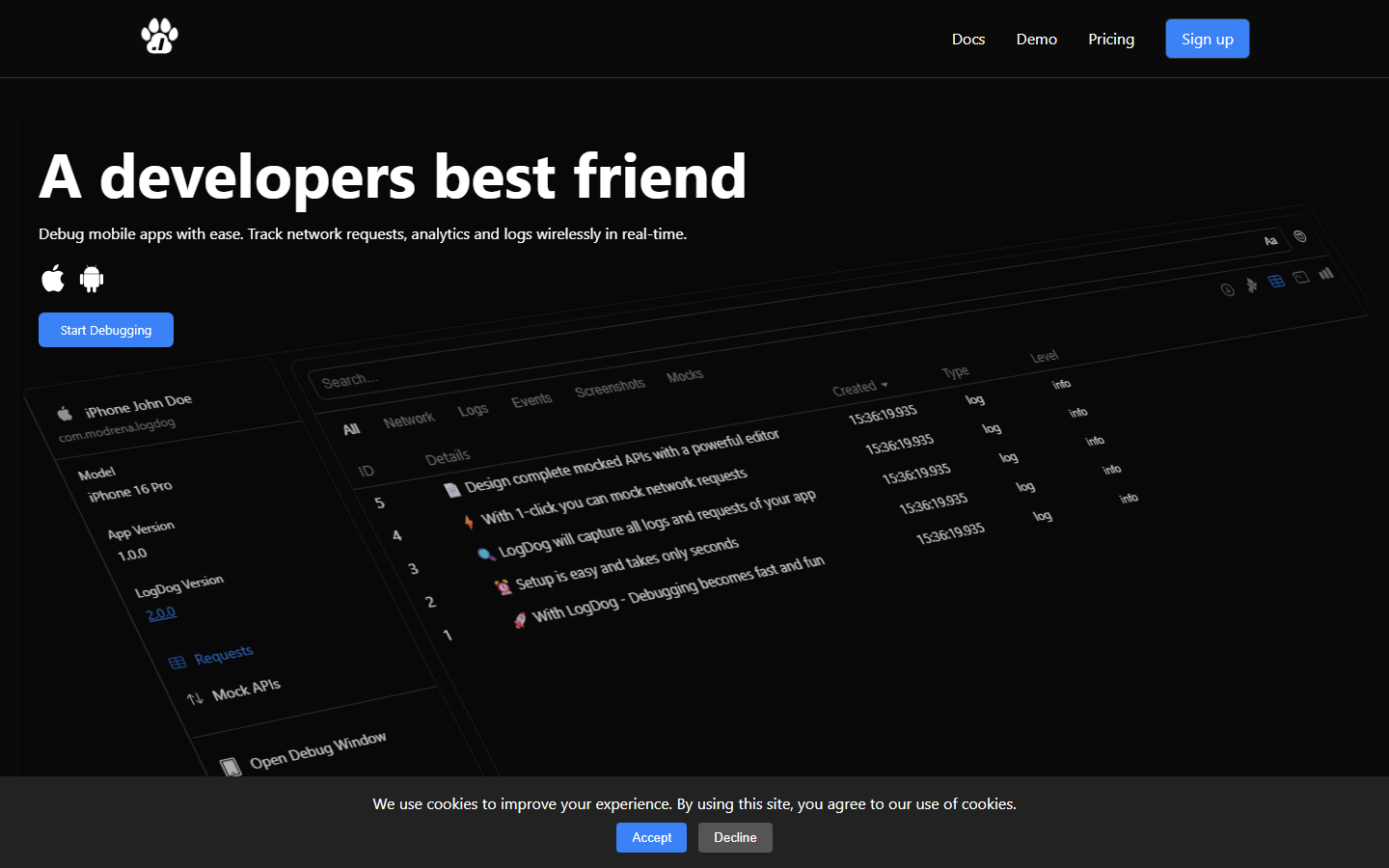The image size is (1389, 868).
Task: Click the Aa text-size toggle in the search bar
Action: [x=1270, y=240]
